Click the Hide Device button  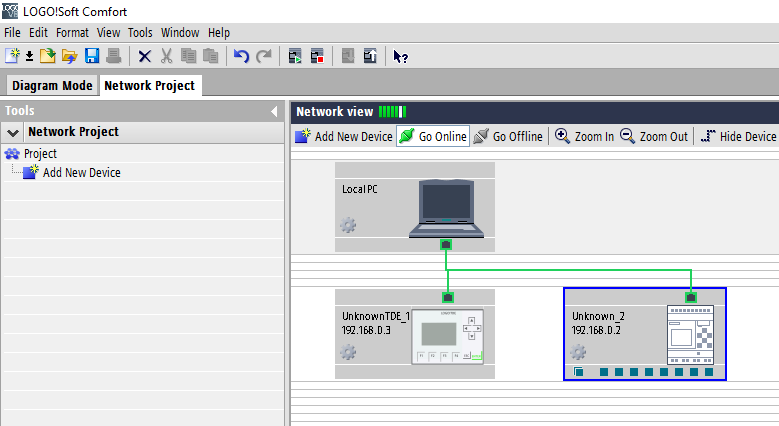coord(738,136)
